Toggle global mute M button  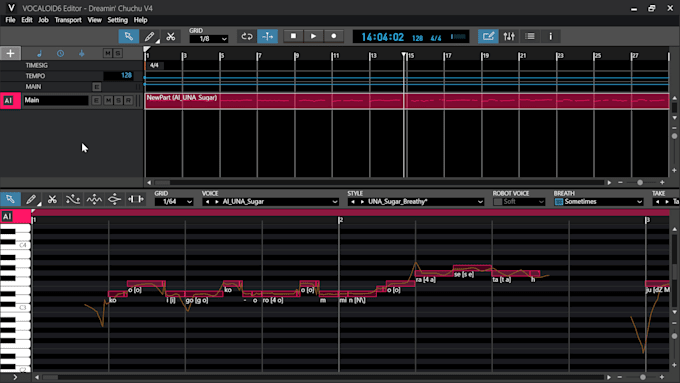[x=108, y=53]
